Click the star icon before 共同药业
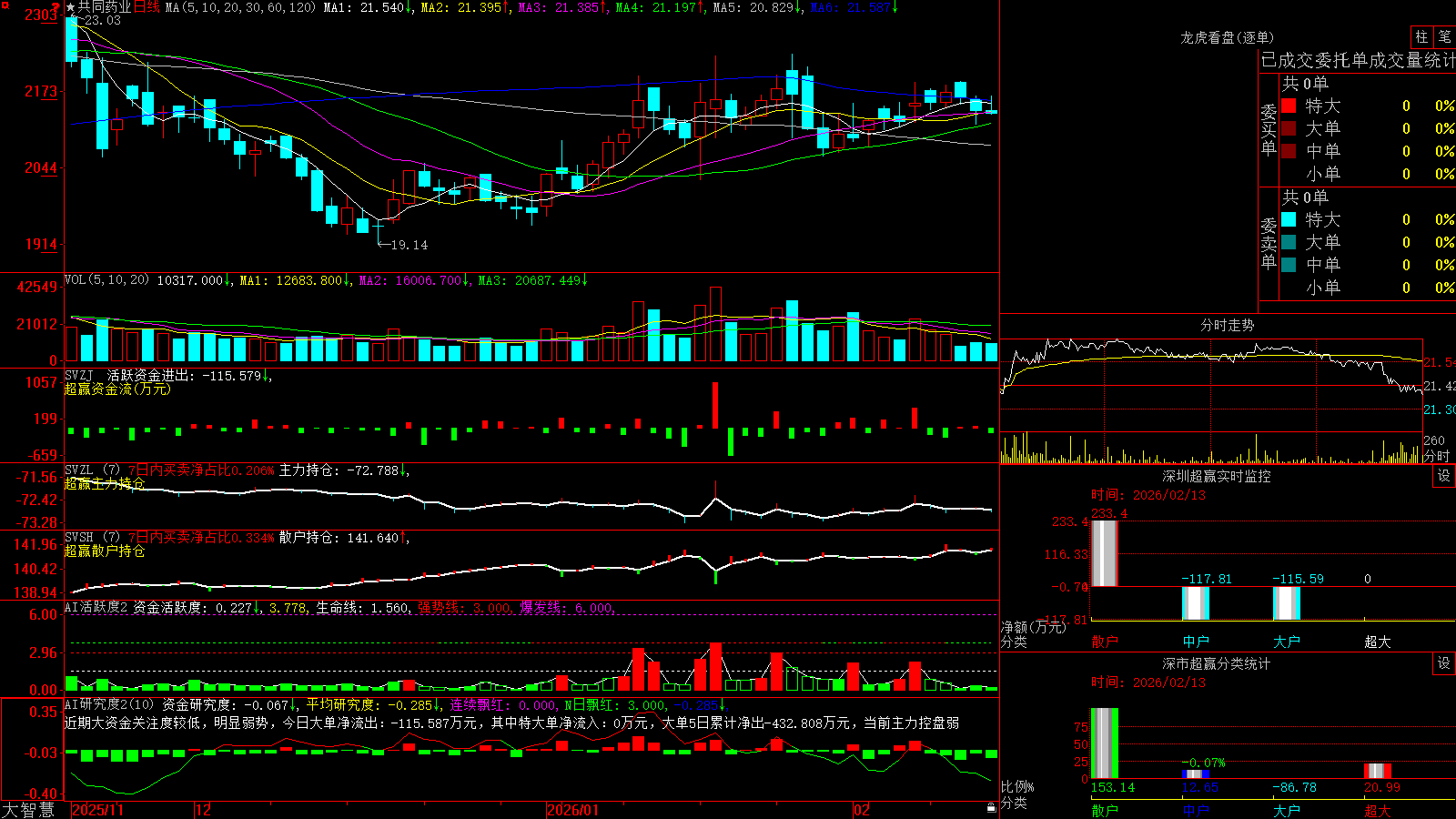Image resolution: width=1456 pixels, height=819 pixels. click(x=71, y=7)
